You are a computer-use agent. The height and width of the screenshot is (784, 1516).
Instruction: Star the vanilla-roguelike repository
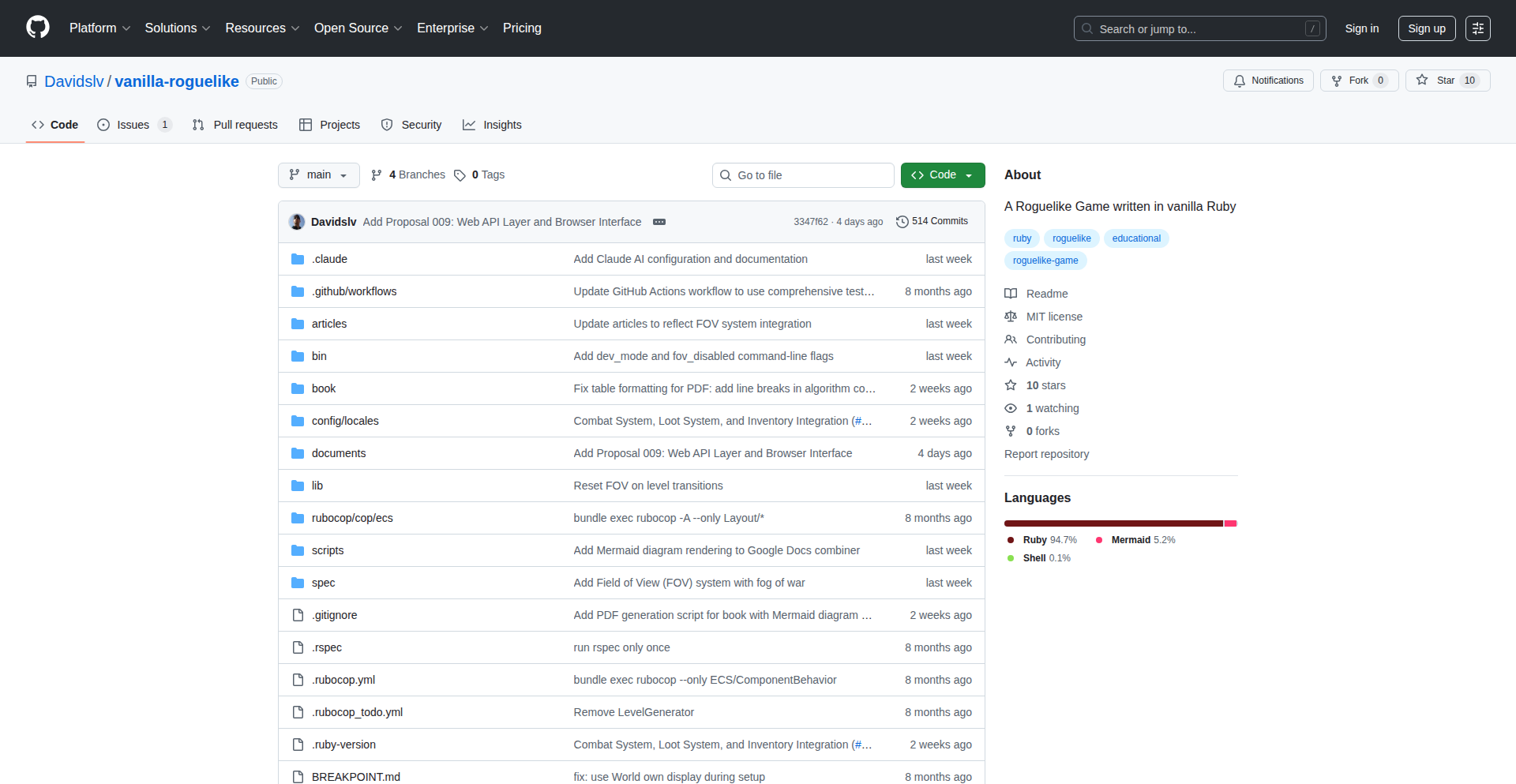coord(1447,81)
